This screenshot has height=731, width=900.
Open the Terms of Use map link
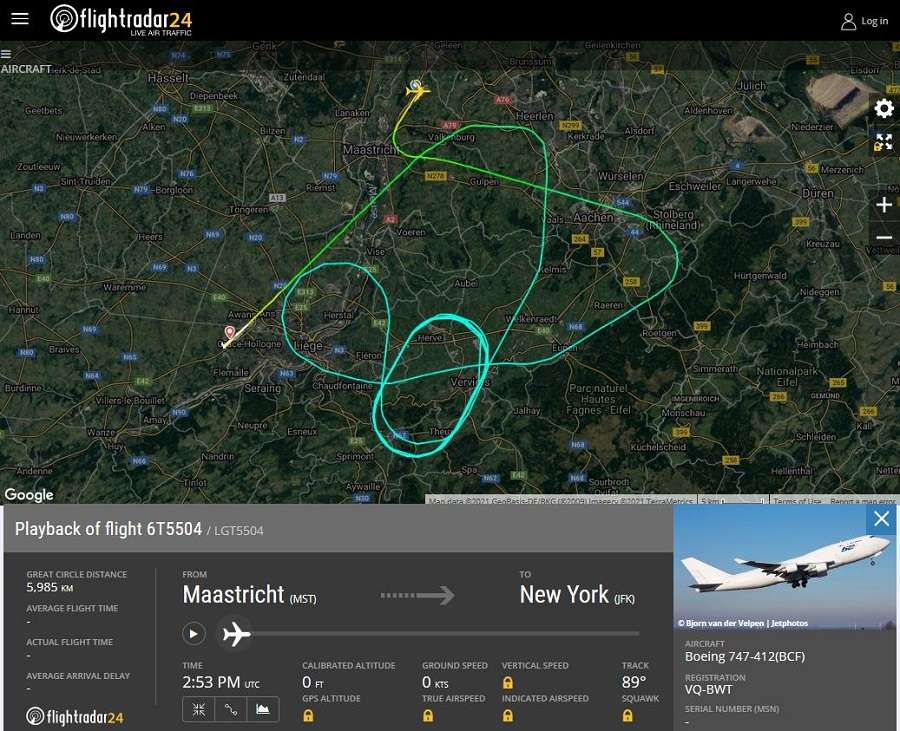coord(797,501)
